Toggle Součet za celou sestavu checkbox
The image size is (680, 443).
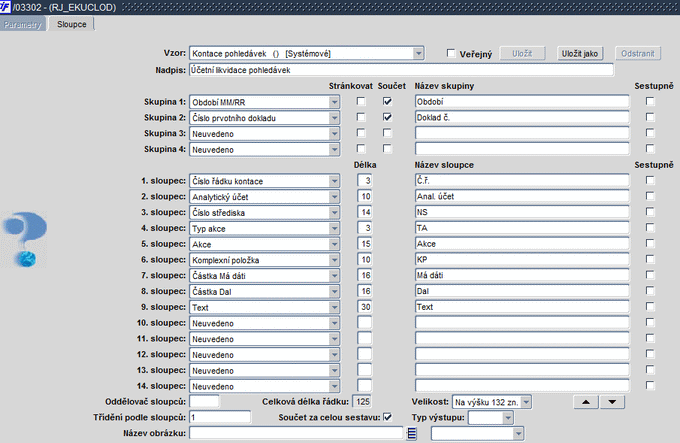[387, 417]
